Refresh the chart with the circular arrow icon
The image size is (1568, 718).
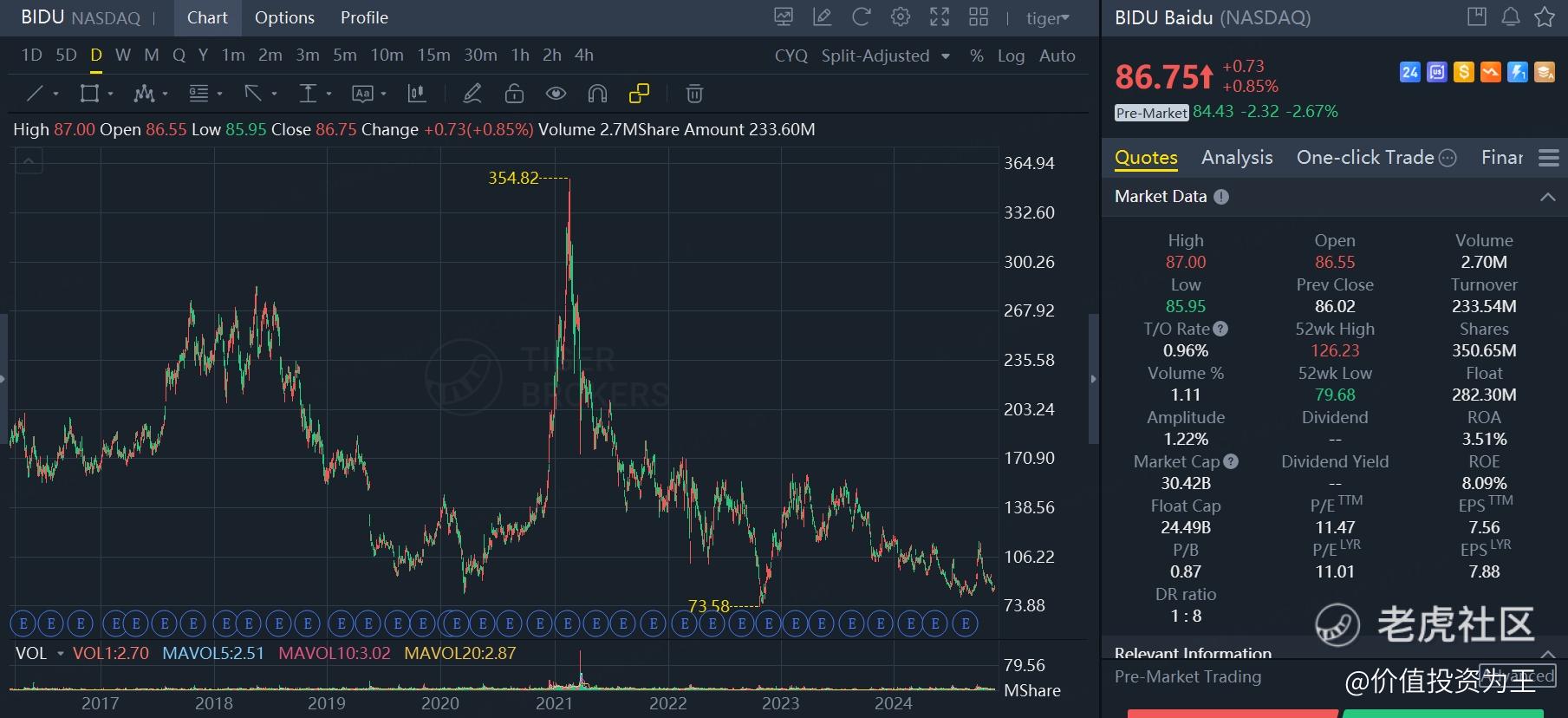861,17
